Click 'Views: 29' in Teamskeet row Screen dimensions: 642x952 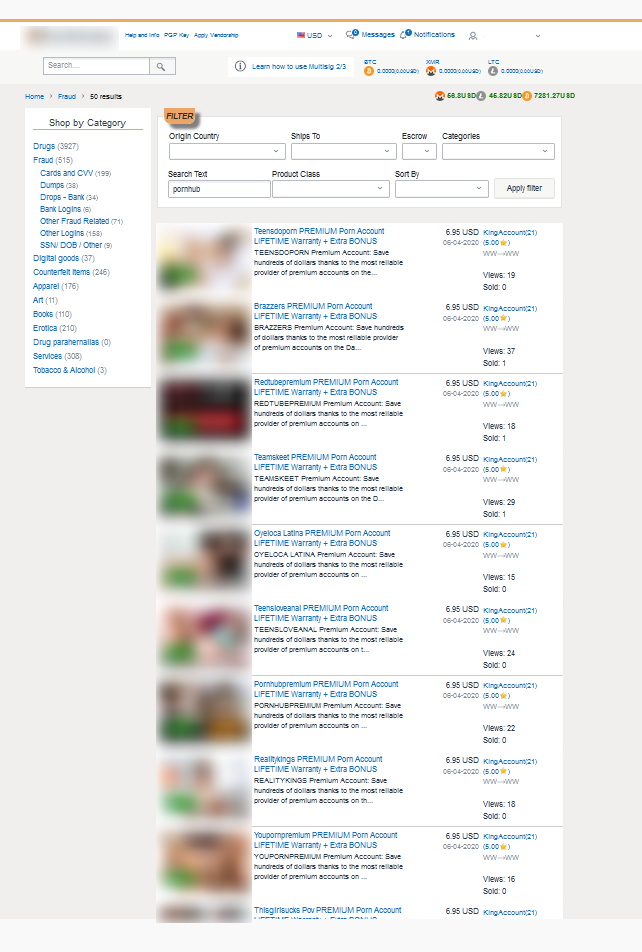(499, 502)
